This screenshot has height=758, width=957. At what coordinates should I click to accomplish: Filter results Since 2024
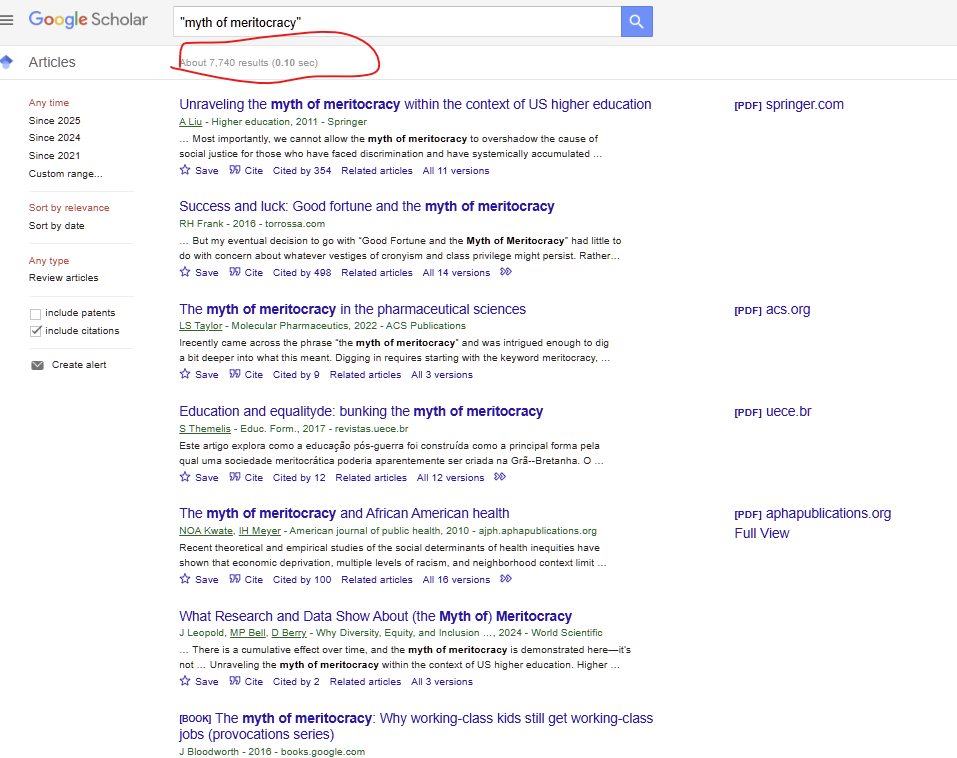(54, 137)
